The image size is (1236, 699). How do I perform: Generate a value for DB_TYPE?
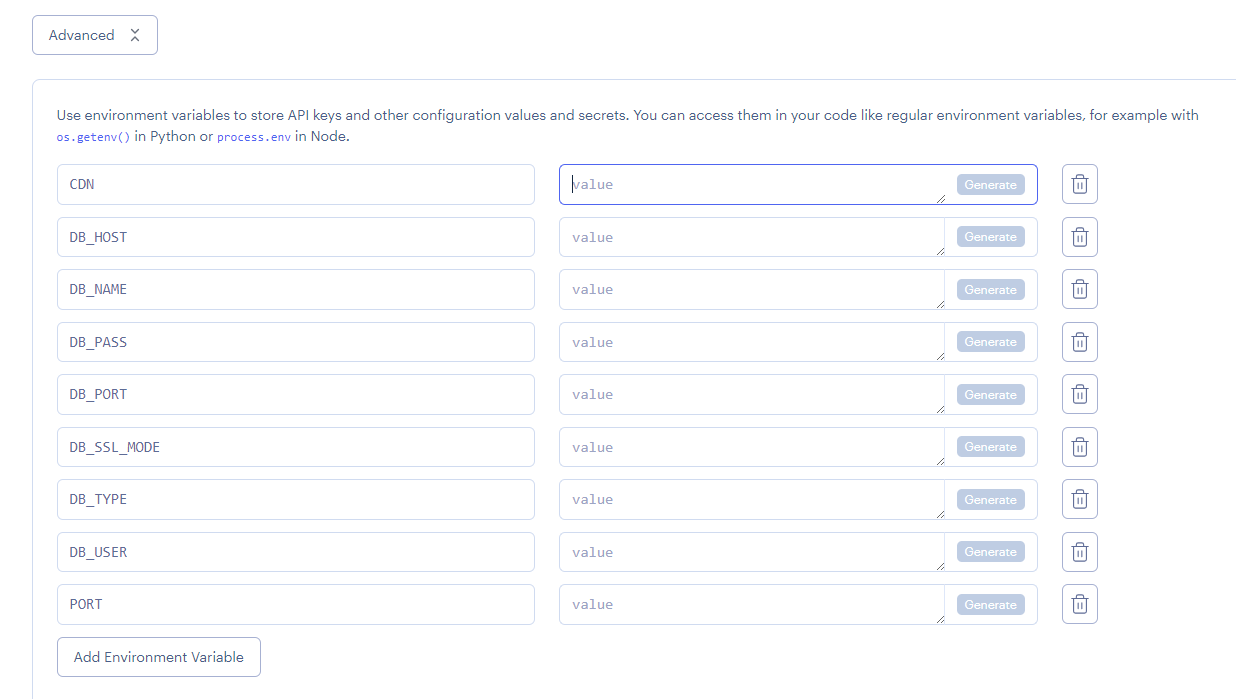(x=990, y=499)
